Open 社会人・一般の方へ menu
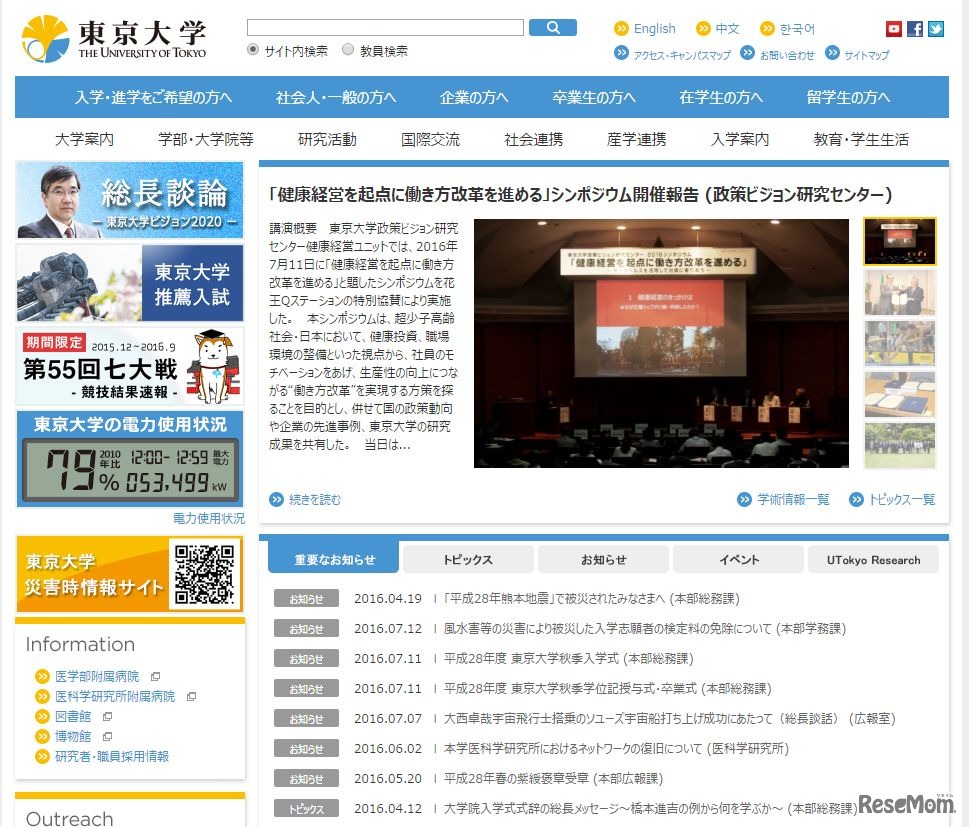 [336, 97]
